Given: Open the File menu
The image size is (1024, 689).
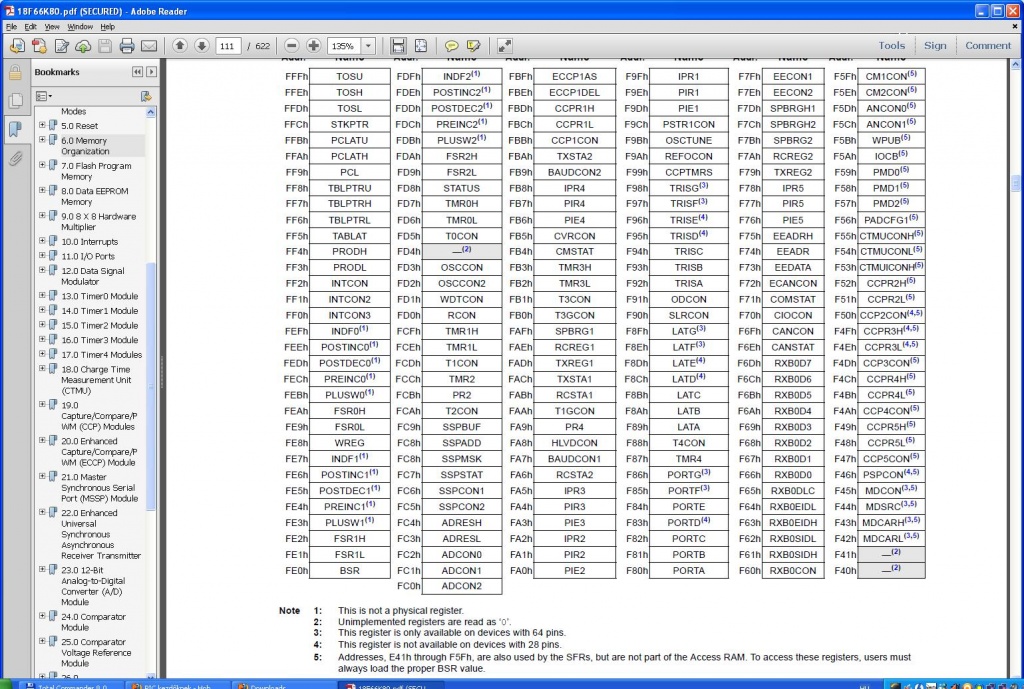Looking at the screenshot, I should click(11, 27).
